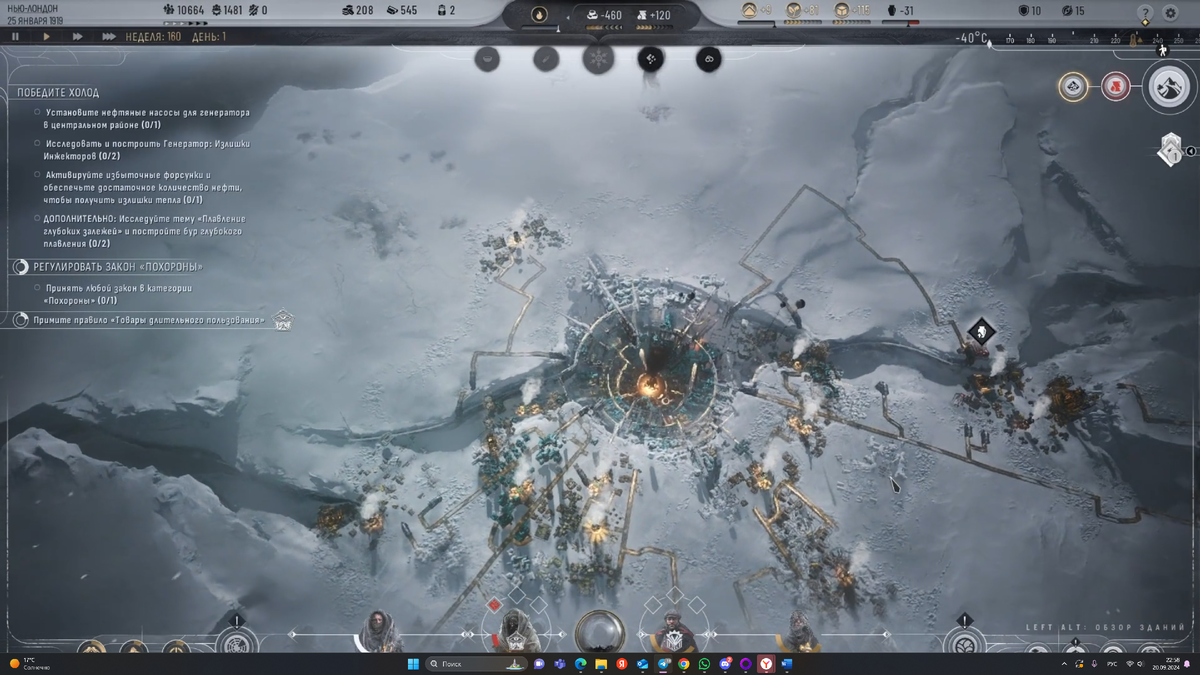
Task: Click the heat deficit value -460
Action: point(603,15)
